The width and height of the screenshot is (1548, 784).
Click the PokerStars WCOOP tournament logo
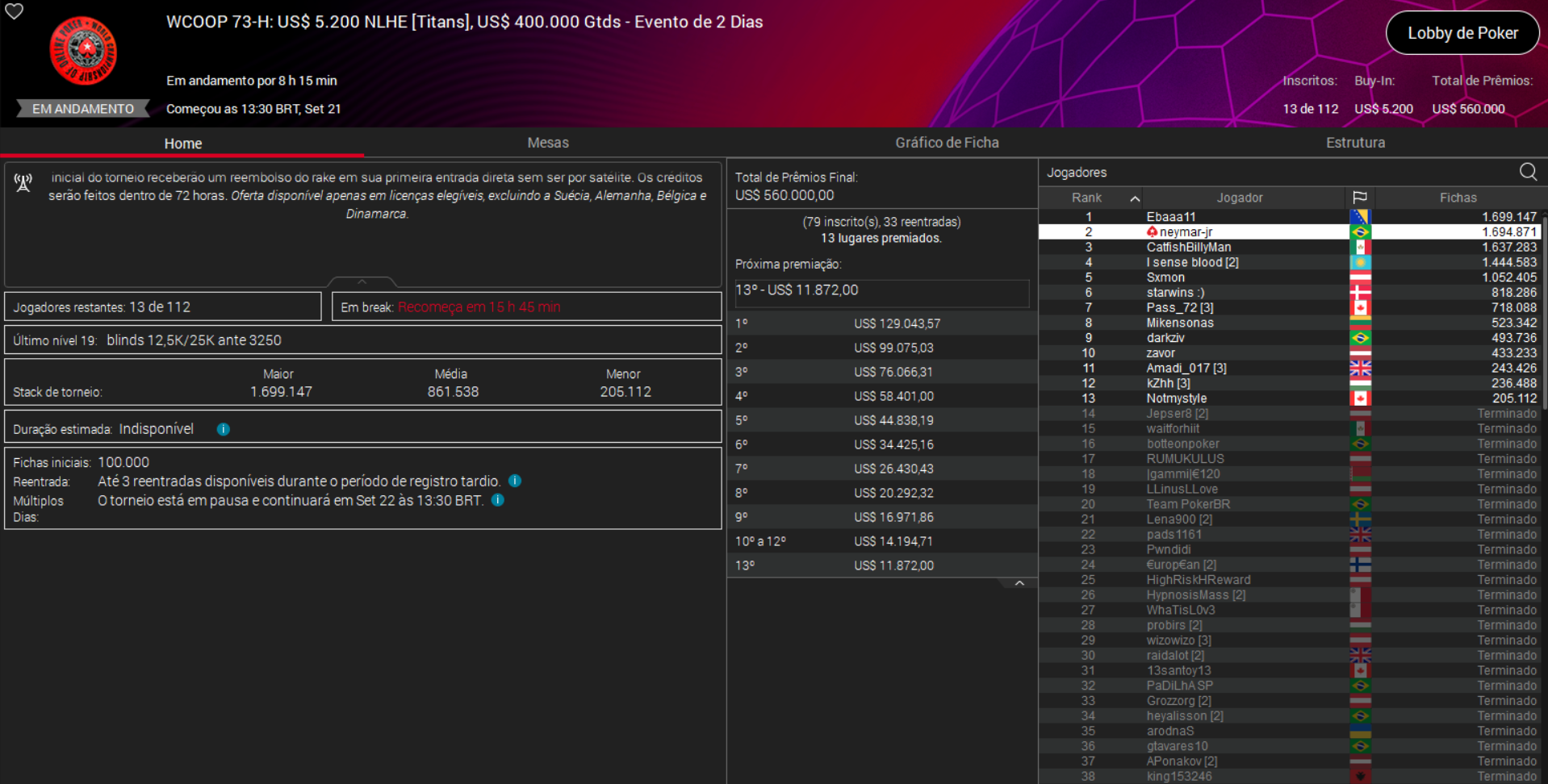[83, 52]
